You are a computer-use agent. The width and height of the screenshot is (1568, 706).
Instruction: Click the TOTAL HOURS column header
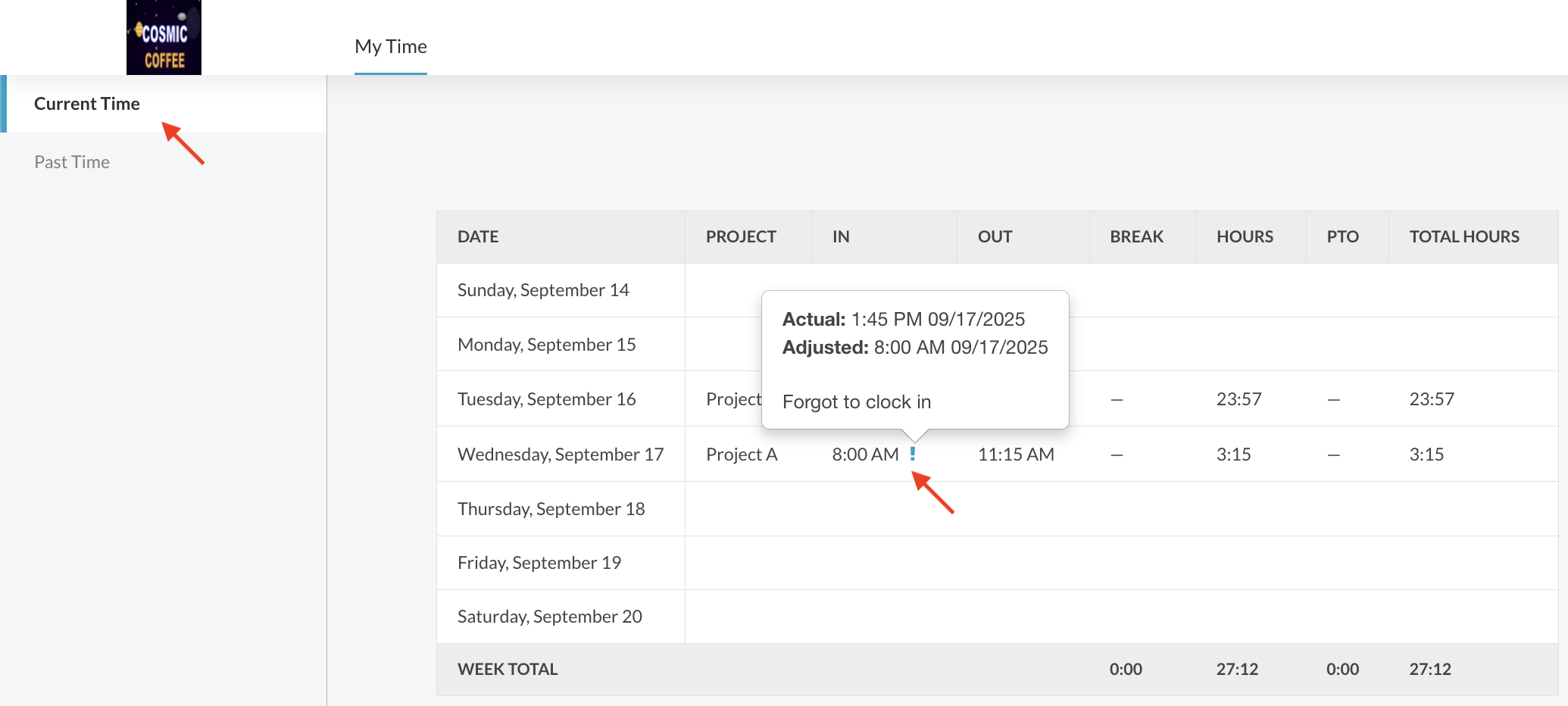tap(1463, 237)
